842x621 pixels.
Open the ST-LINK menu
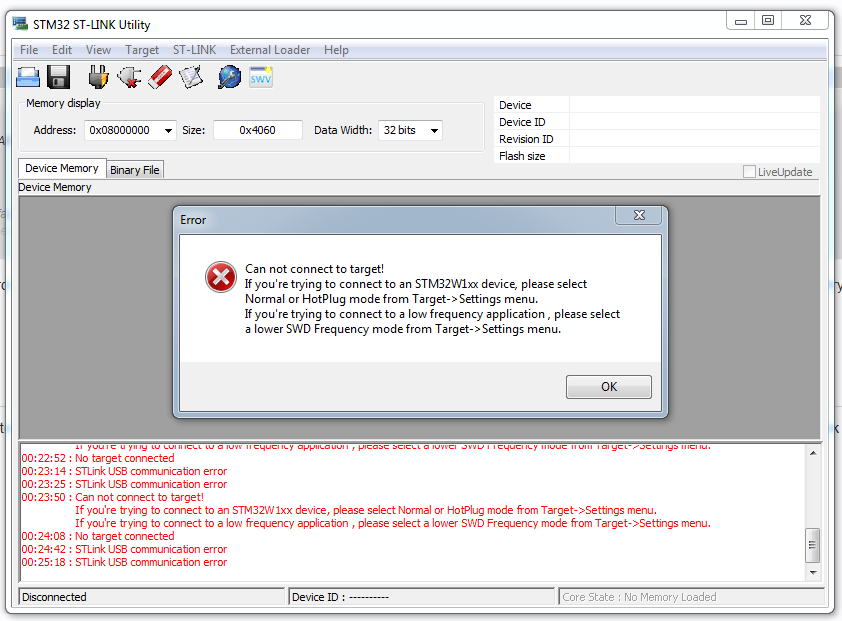point(194,50)
